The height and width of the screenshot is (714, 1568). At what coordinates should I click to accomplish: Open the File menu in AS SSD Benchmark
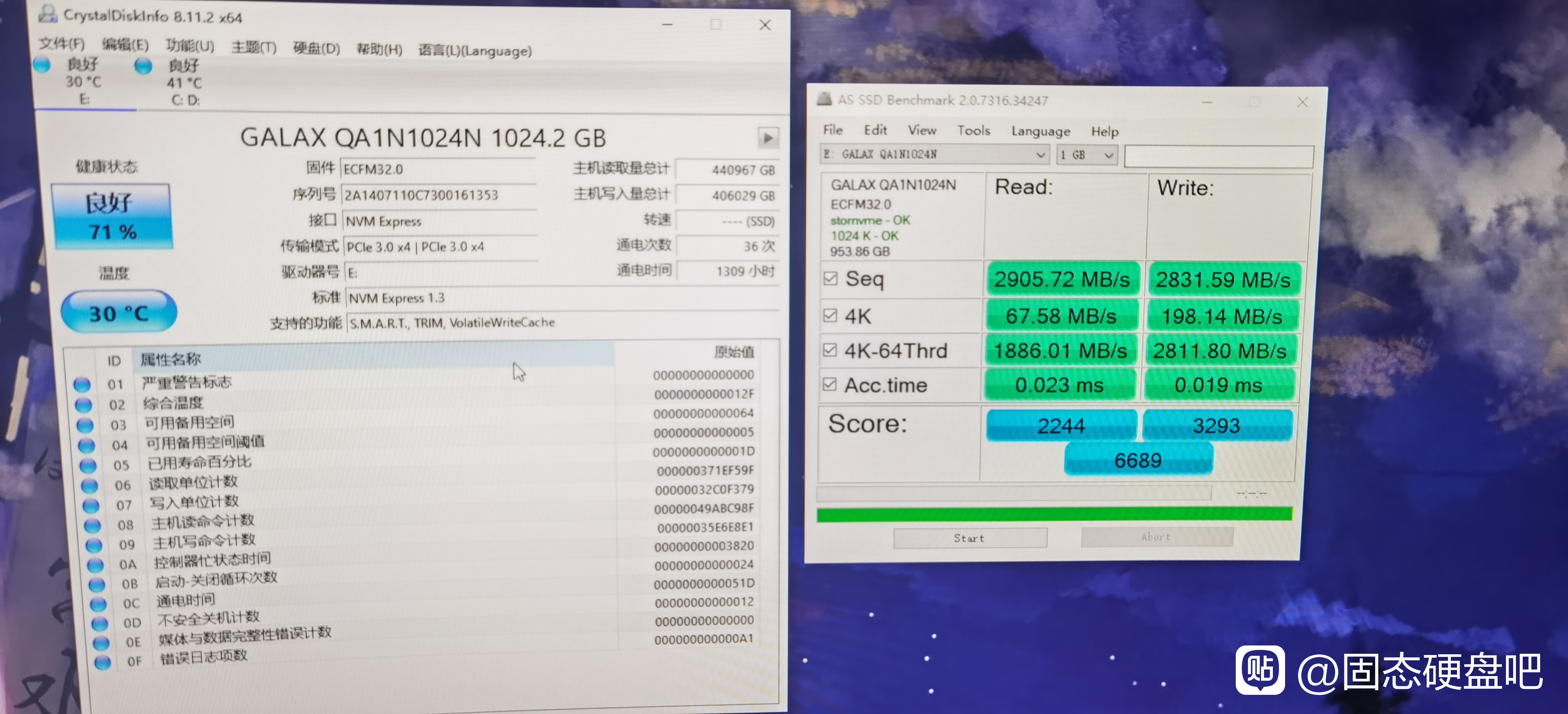833,130
